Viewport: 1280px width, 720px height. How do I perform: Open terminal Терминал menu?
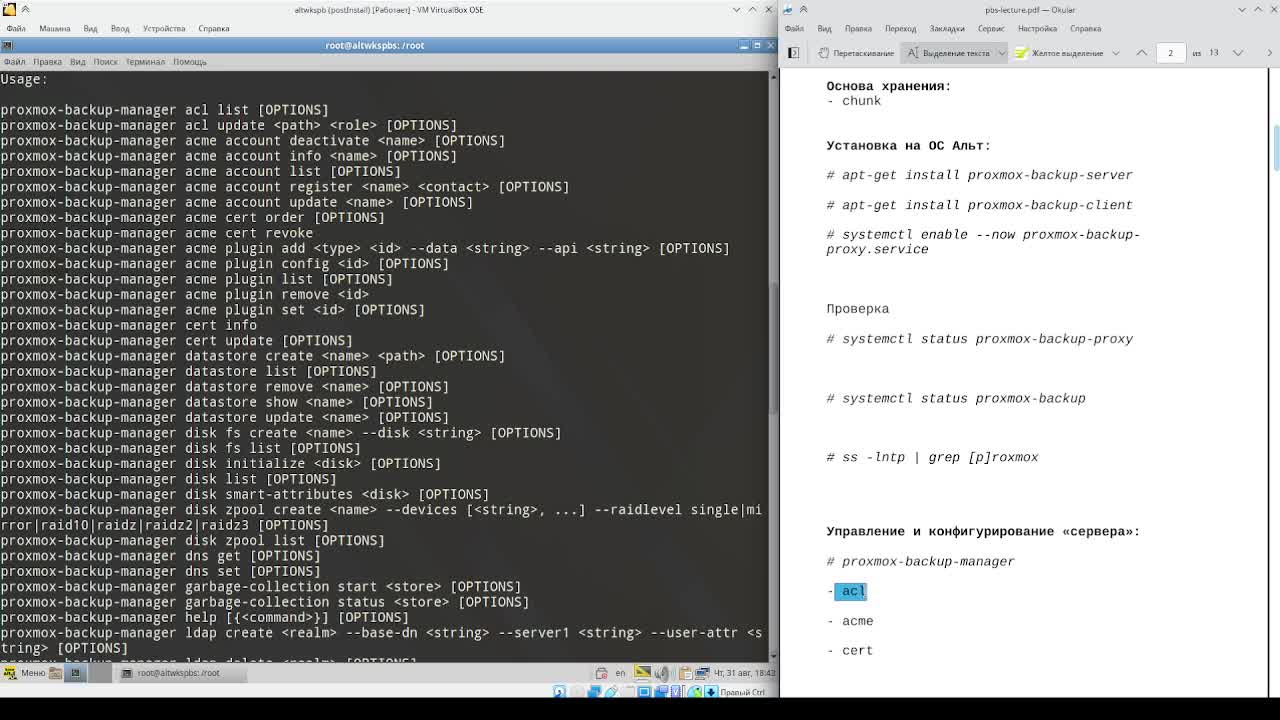(145, 62)
